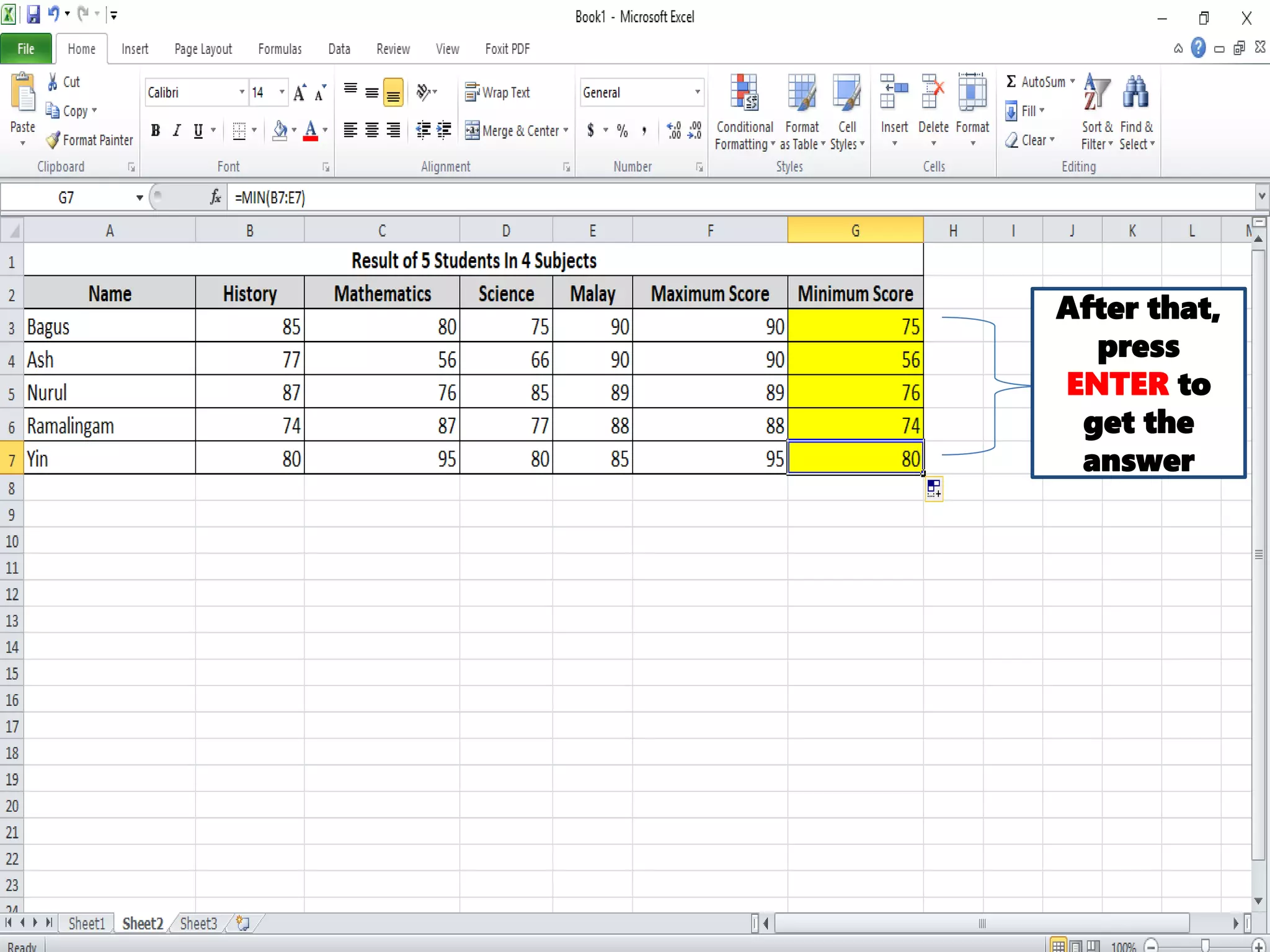Open the font name dropdown showing Calibri
Image resolution: width=1270 pixels, height=952 pixels.
click(x=242, y=92)
